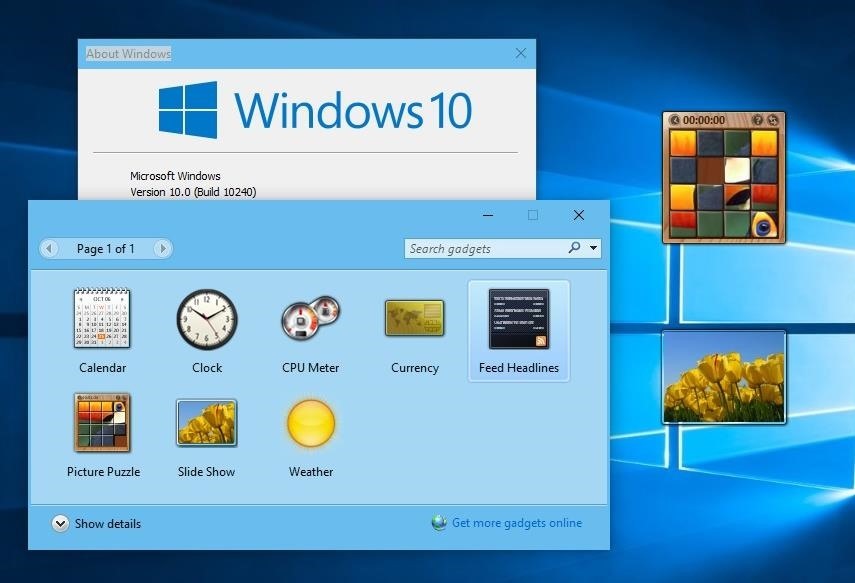This screenshot has width=855, height=583.
Task: Click the Picture Puzzle shuffle icon
Action: pyautogui.click(x=773, y=120)
